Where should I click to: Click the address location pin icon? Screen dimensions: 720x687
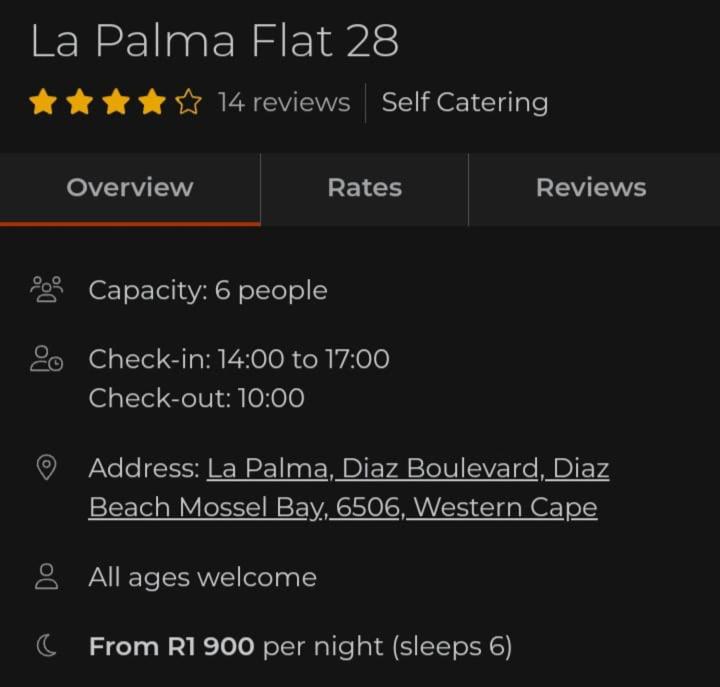click(x=46, y=468)
